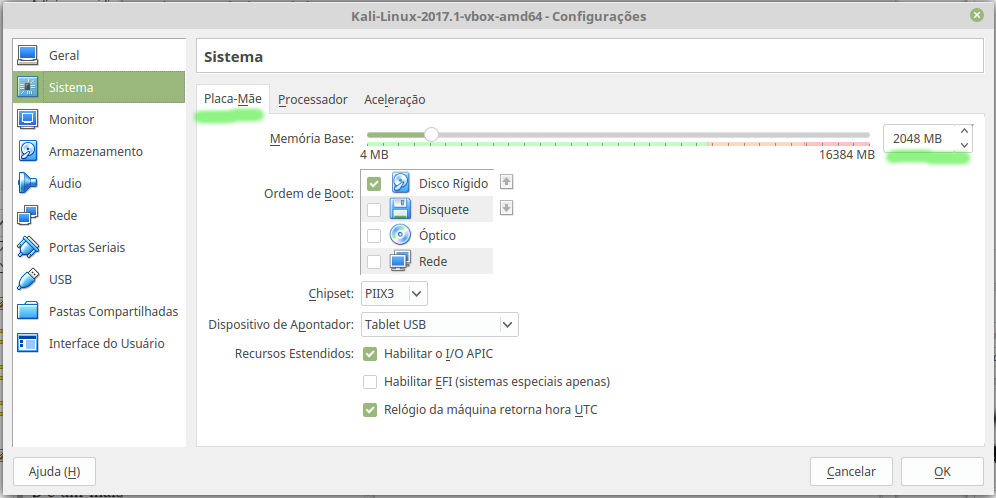Open the Rede network icon

(x=28, y=215)
